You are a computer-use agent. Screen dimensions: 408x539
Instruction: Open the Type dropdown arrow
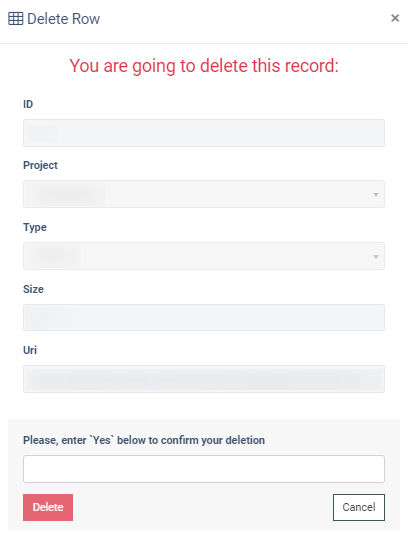pos(376,256)
